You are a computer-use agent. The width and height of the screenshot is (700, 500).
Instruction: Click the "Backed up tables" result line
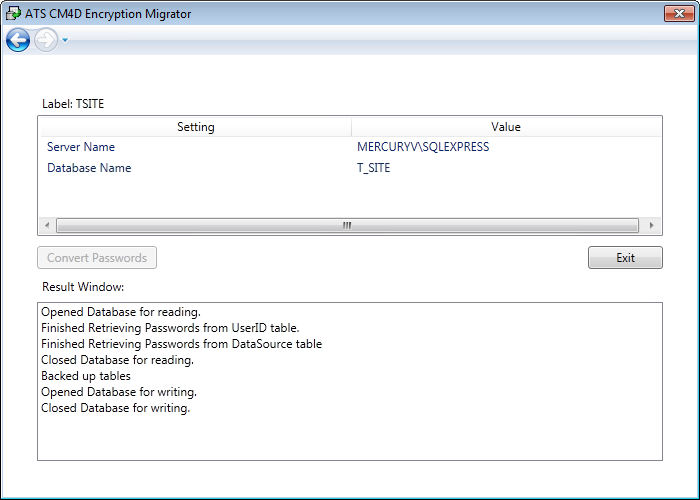86,376
